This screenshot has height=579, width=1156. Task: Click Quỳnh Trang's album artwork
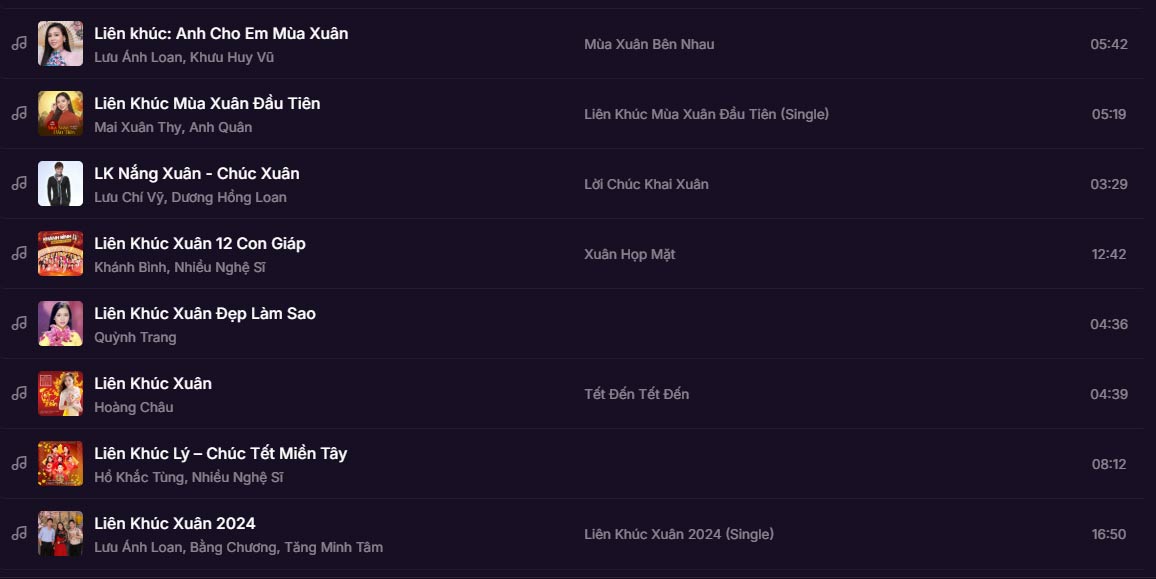click(x=60, y=324)
